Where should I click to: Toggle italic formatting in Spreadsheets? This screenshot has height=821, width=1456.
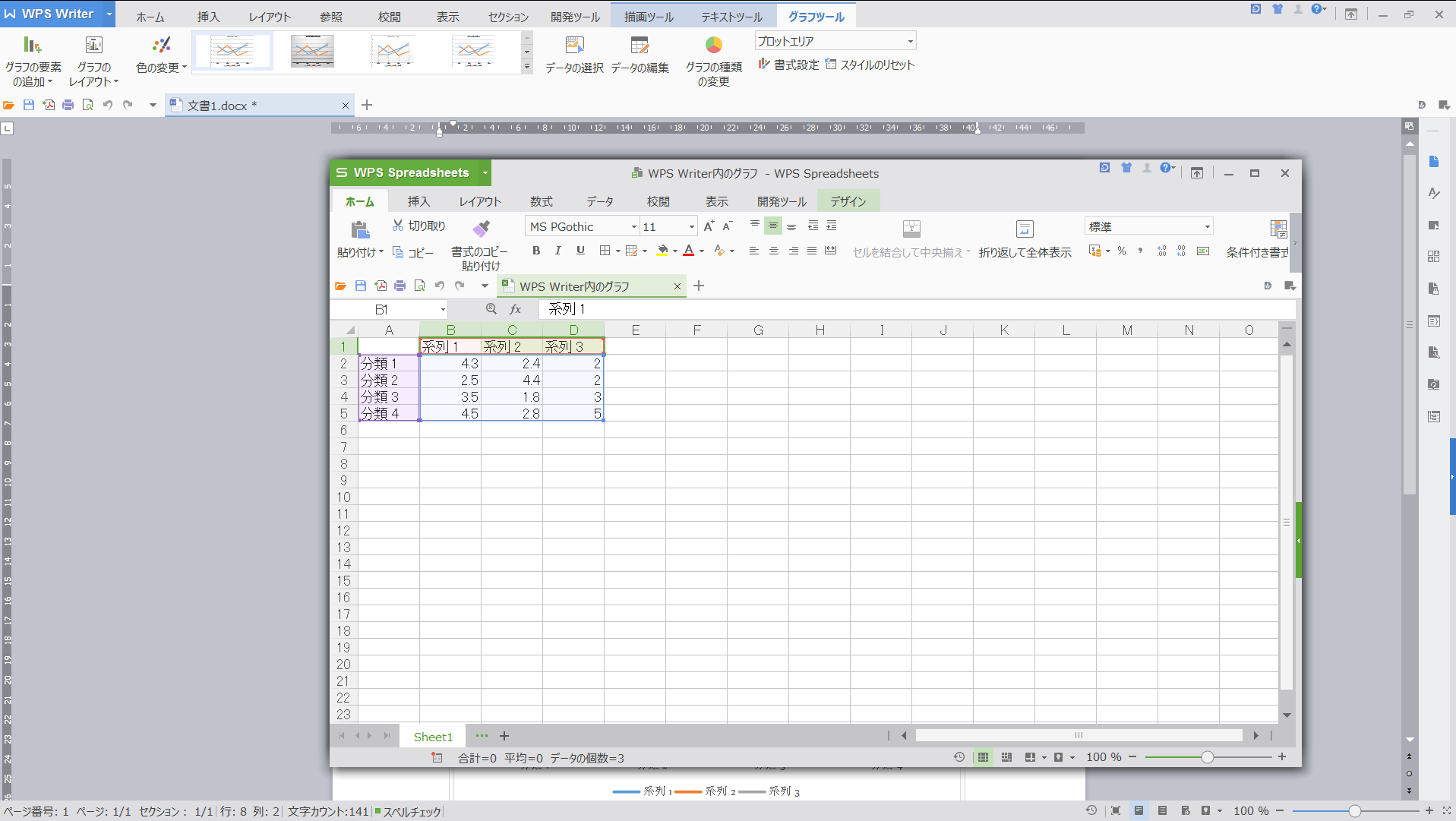(558, 251)
